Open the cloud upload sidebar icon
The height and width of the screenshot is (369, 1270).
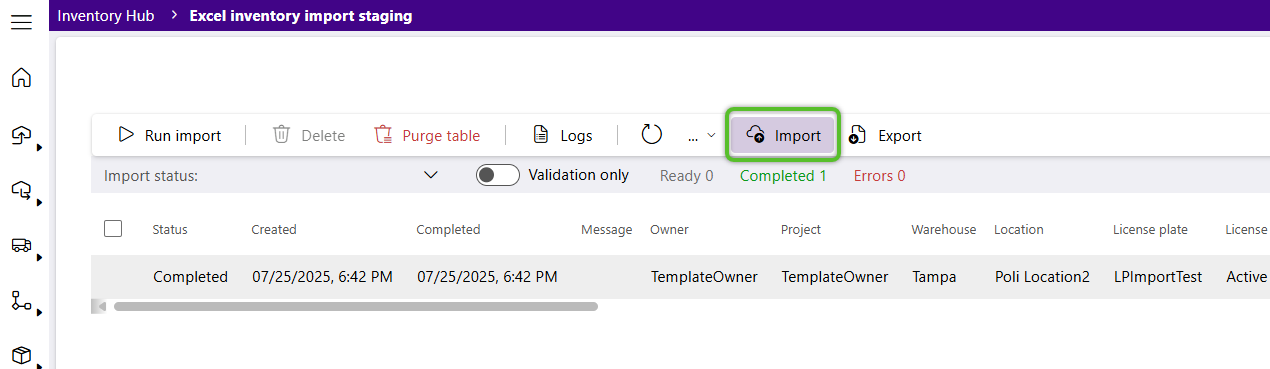click(x=21, y=135)
